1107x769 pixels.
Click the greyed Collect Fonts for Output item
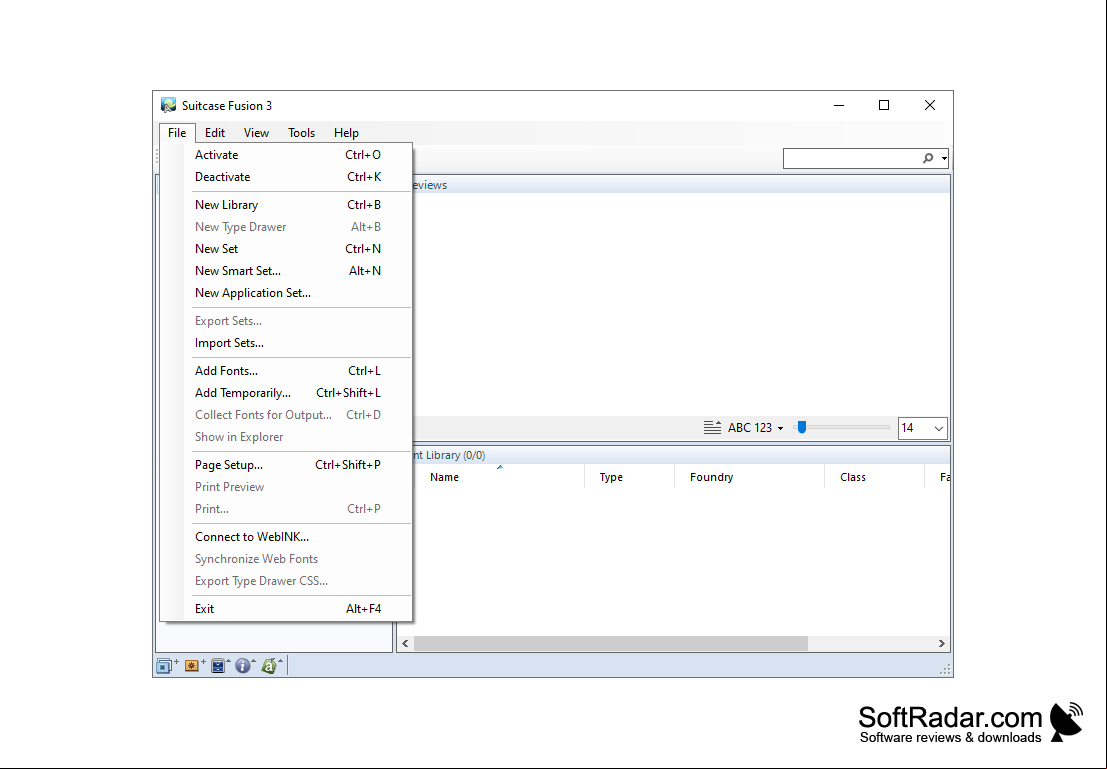click(287, 415)
